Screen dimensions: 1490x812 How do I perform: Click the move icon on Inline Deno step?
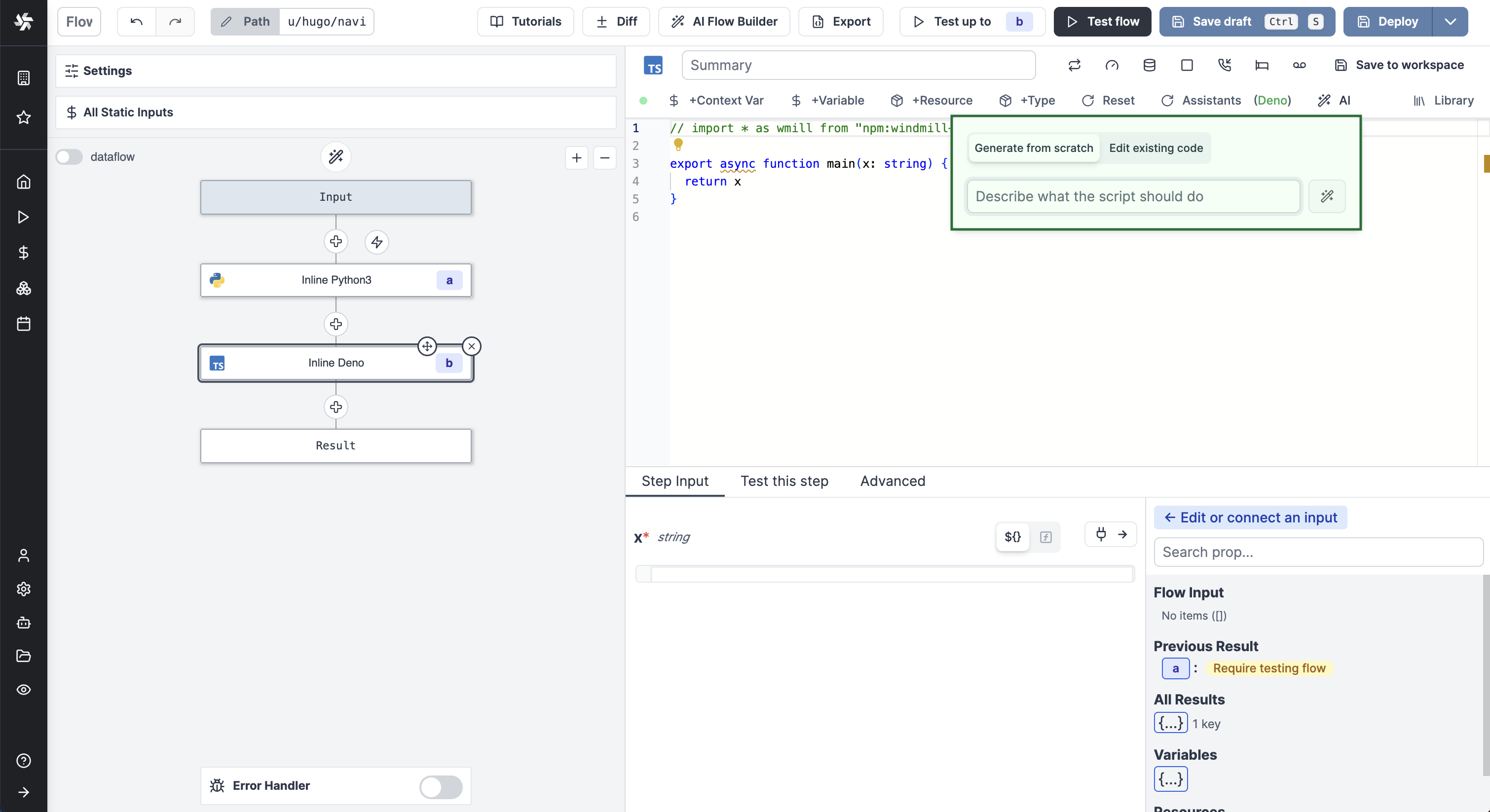tap(427, 346)
